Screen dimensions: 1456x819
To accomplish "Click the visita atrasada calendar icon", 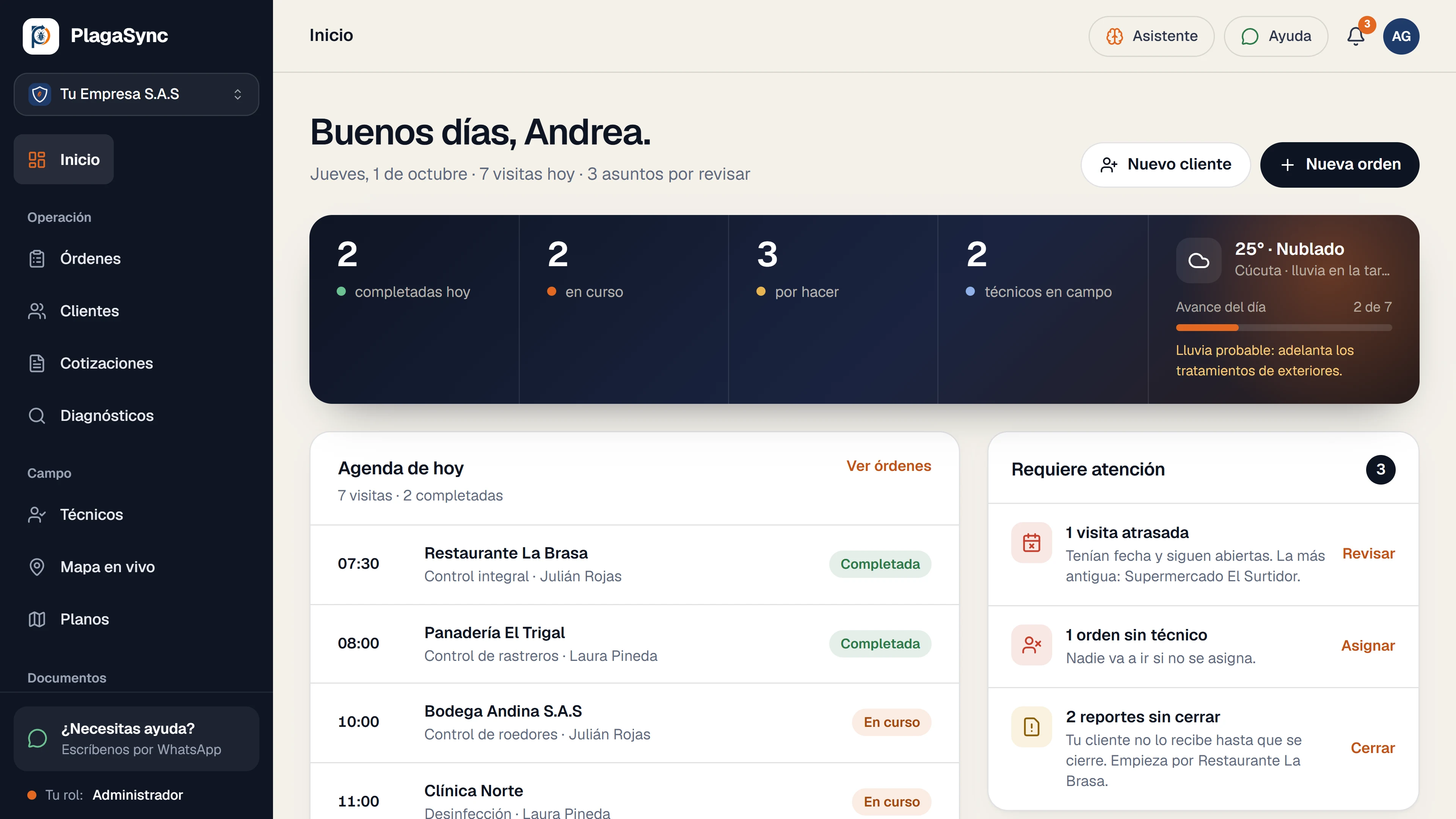I will [x=1031, y=543].
